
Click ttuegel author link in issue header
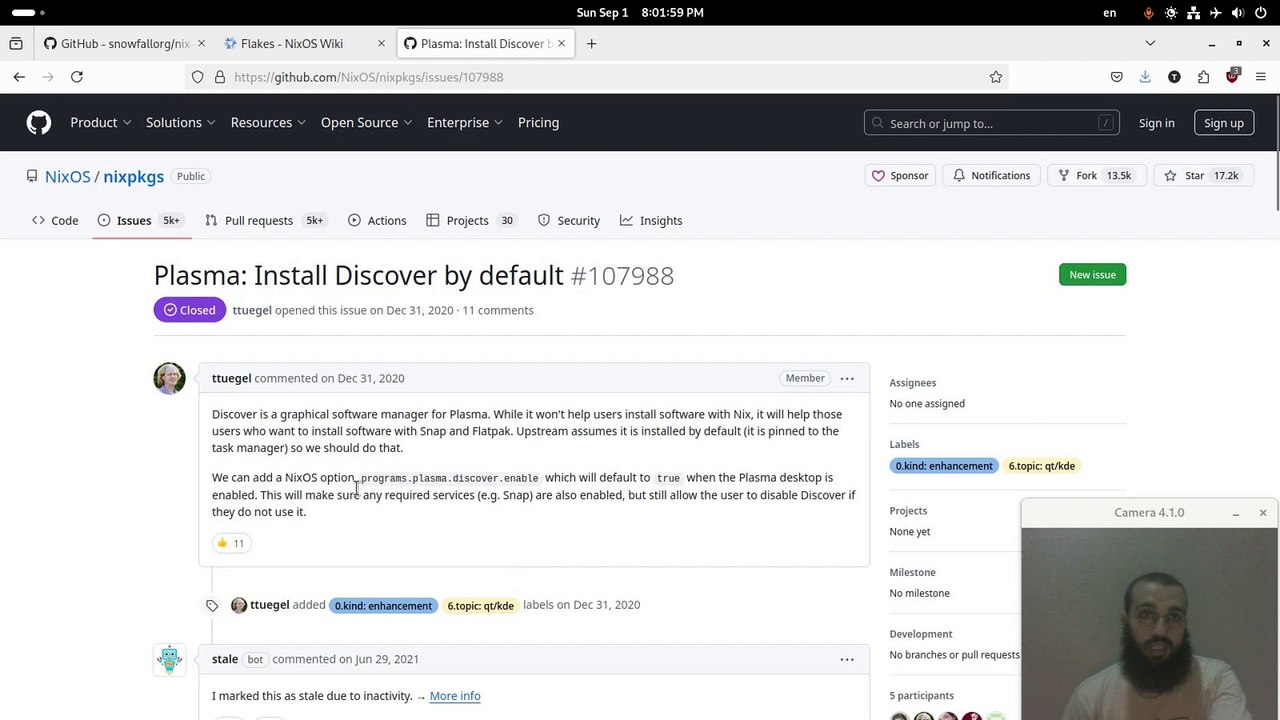point(252,310)
